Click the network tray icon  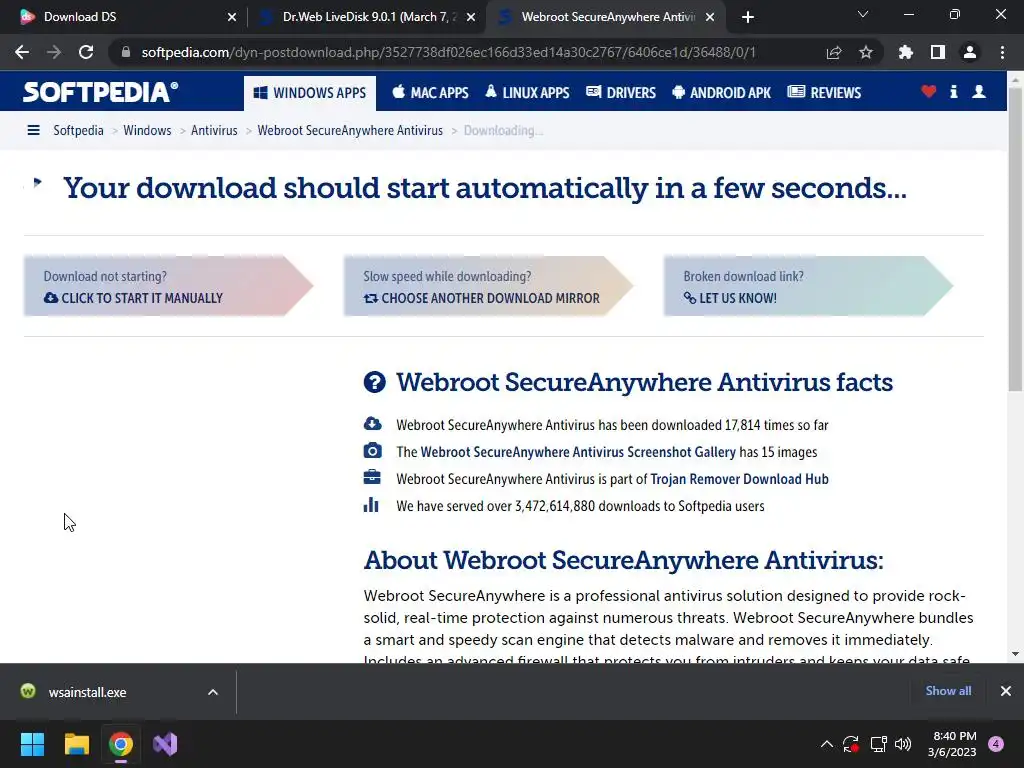click(x=878, y=744)
